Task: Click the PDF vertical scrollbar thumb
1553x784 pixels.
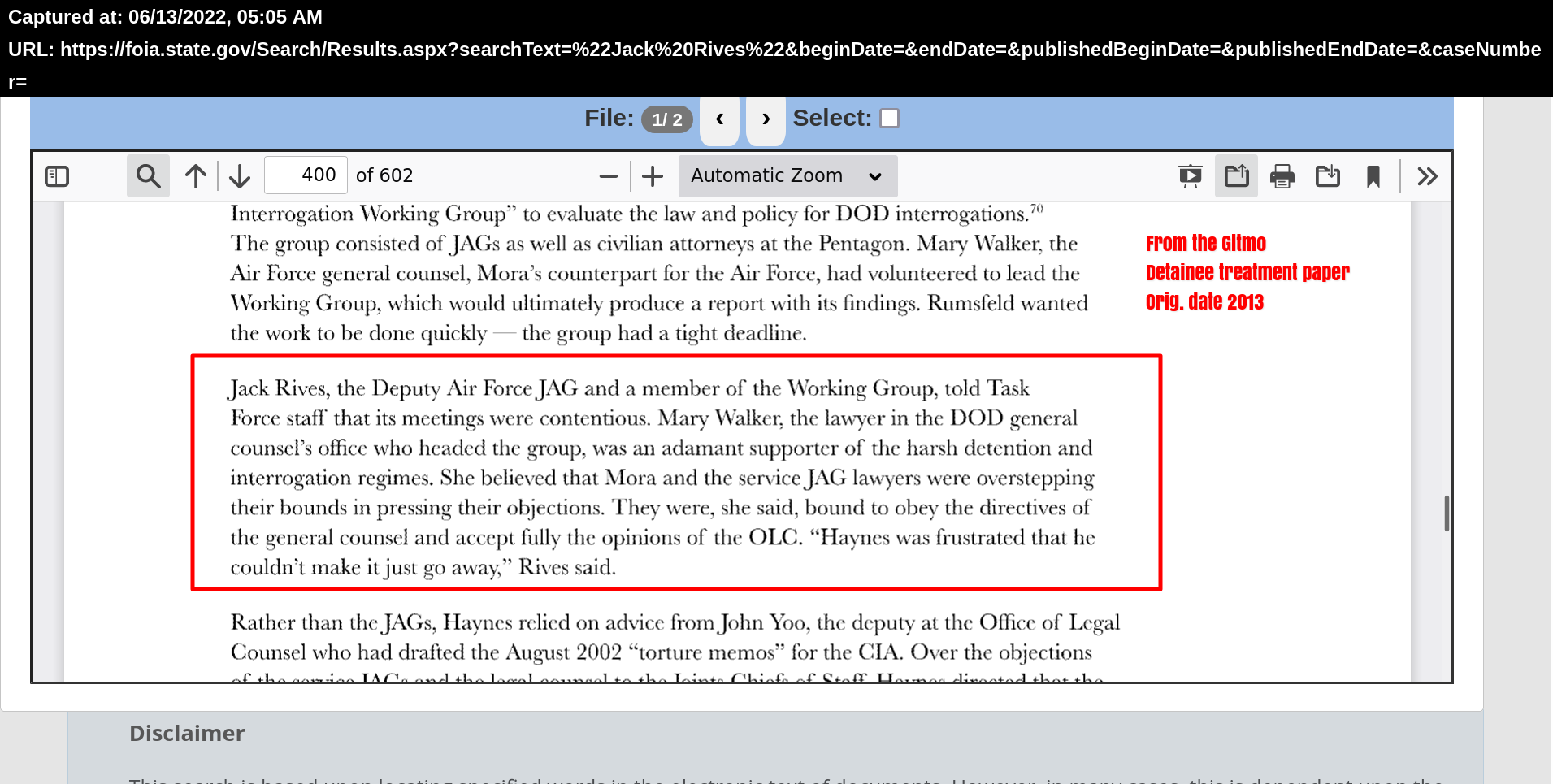Action: tap(1447, 513)
